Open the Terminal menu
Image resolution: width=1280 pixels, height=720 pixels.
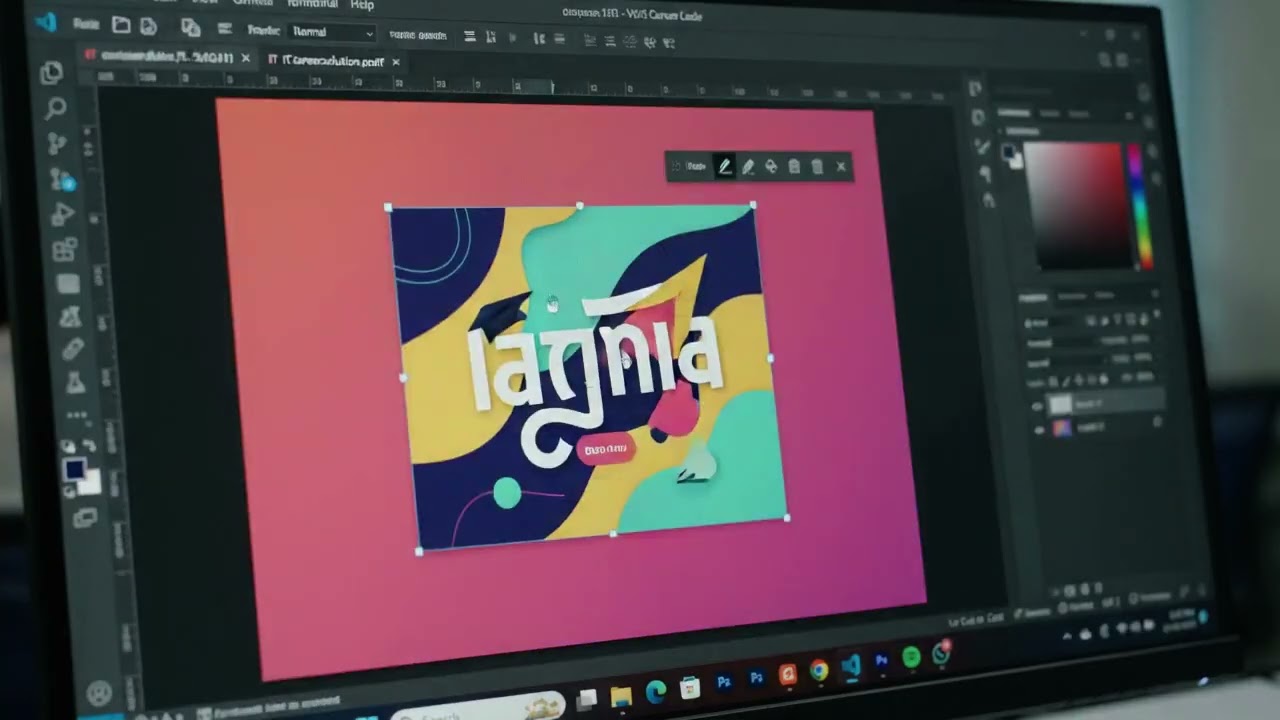pyautogui.click(x=312, y=4)
